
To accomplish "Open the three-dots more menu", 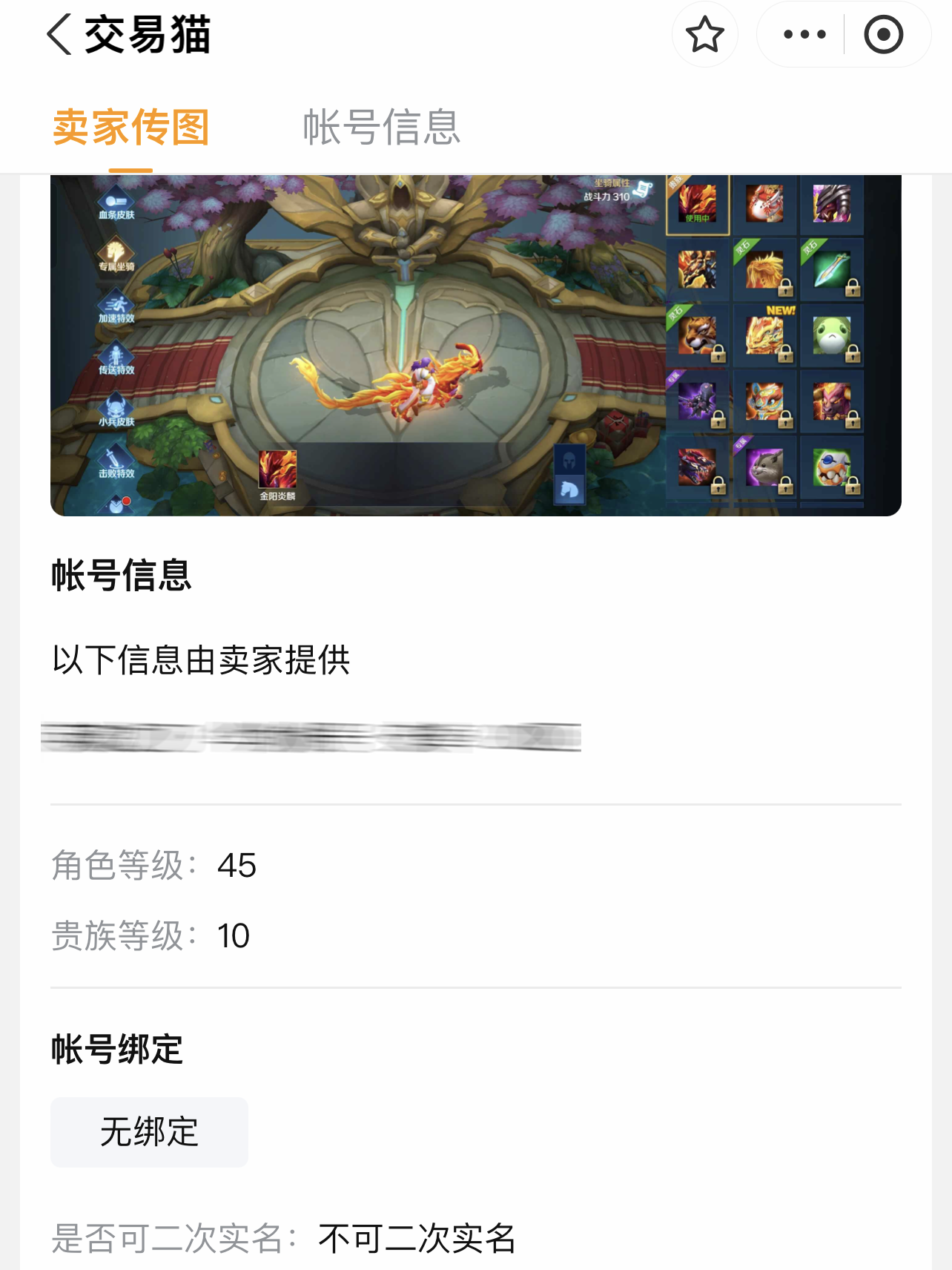I will coord(804,34).
